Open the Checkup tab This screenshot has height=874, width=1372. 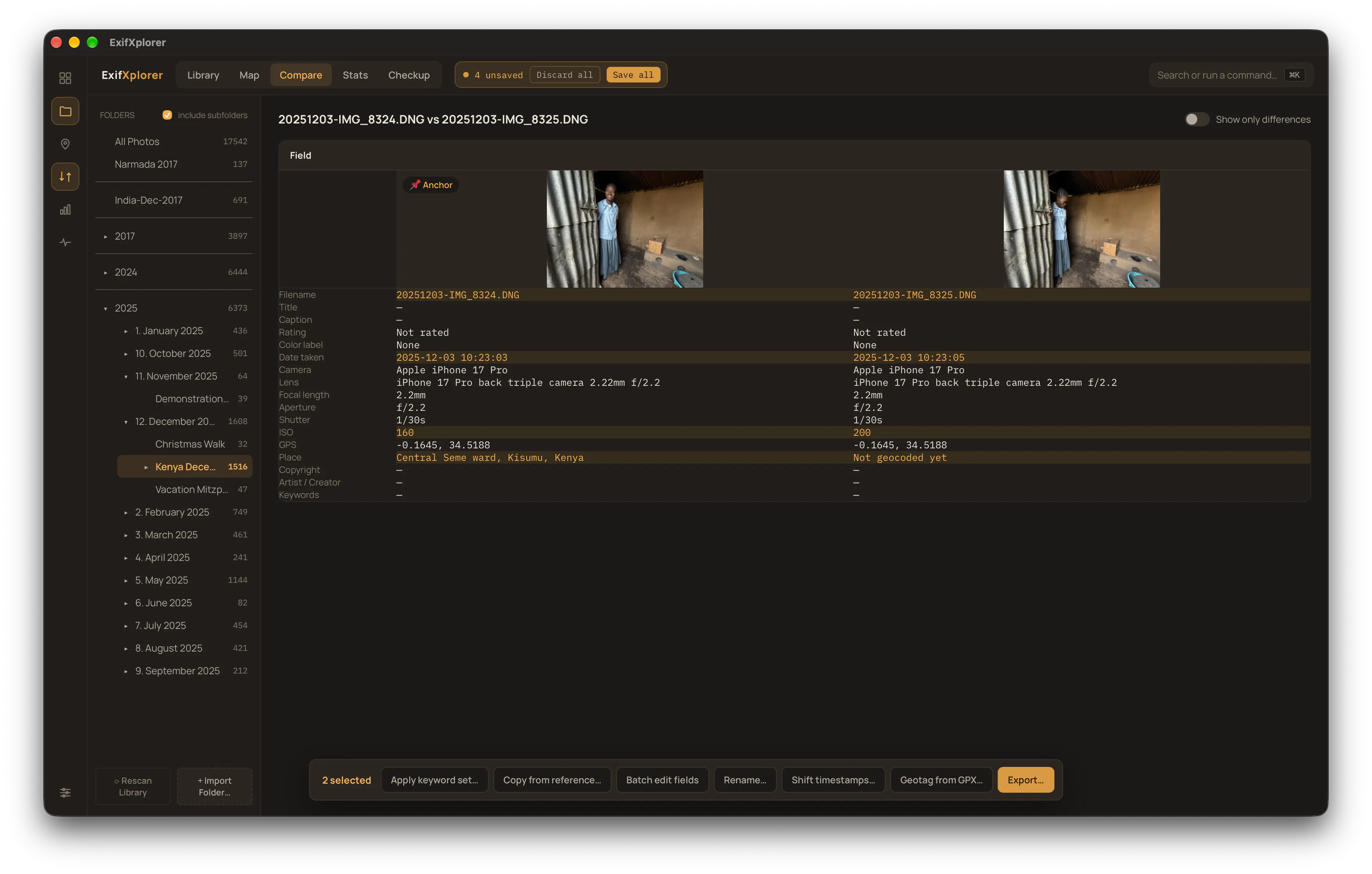(408, 75)
